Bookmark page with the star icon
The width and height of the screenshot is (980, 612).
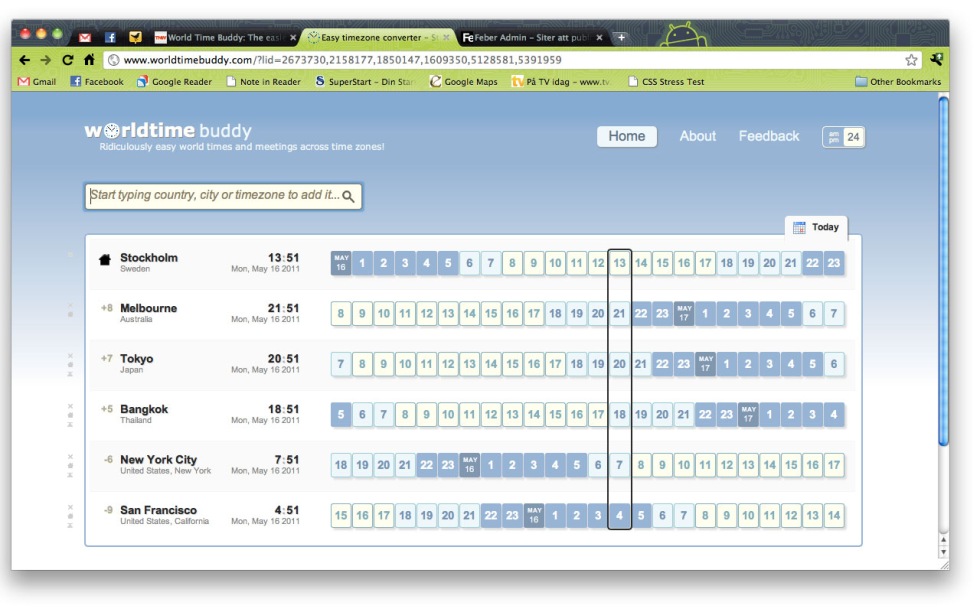pyautogui.click(x=911, y=60)
